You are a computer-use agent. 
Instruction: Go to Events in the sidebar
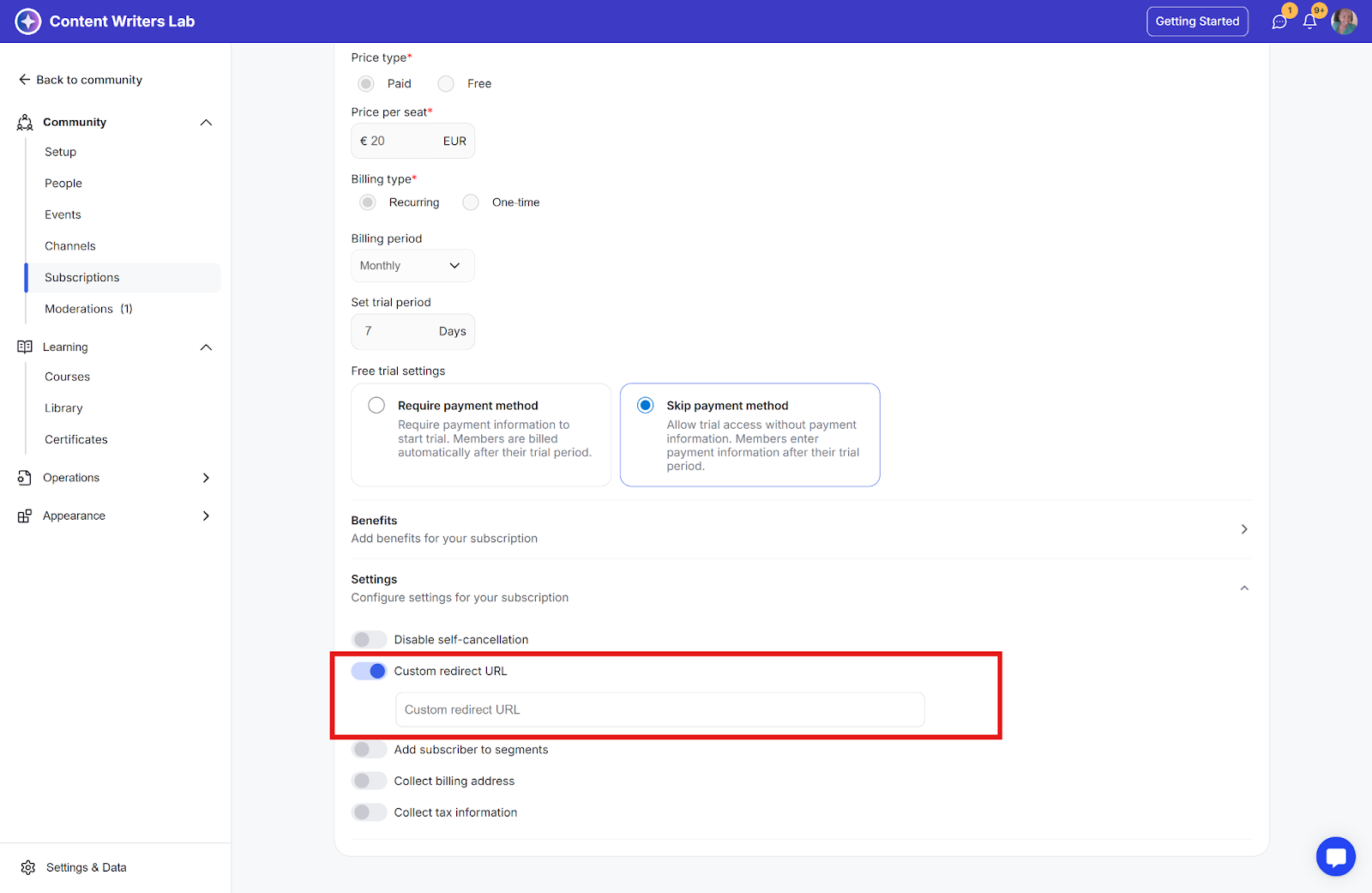(x=63, y=214)
